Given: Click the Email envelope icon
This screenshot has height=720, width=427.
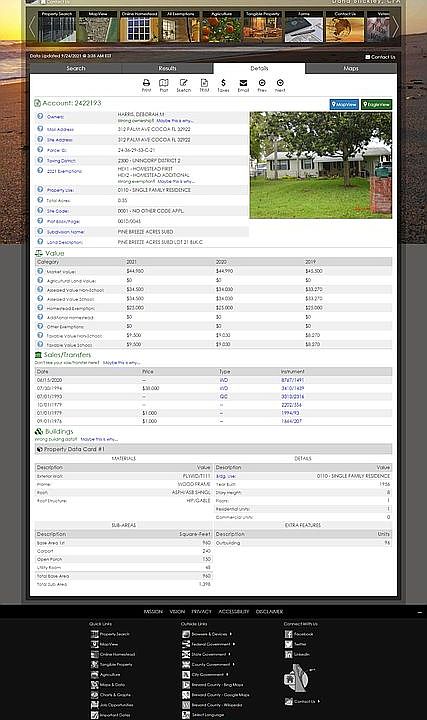Looking at the screenshot, I should click(x=243, y=83).
